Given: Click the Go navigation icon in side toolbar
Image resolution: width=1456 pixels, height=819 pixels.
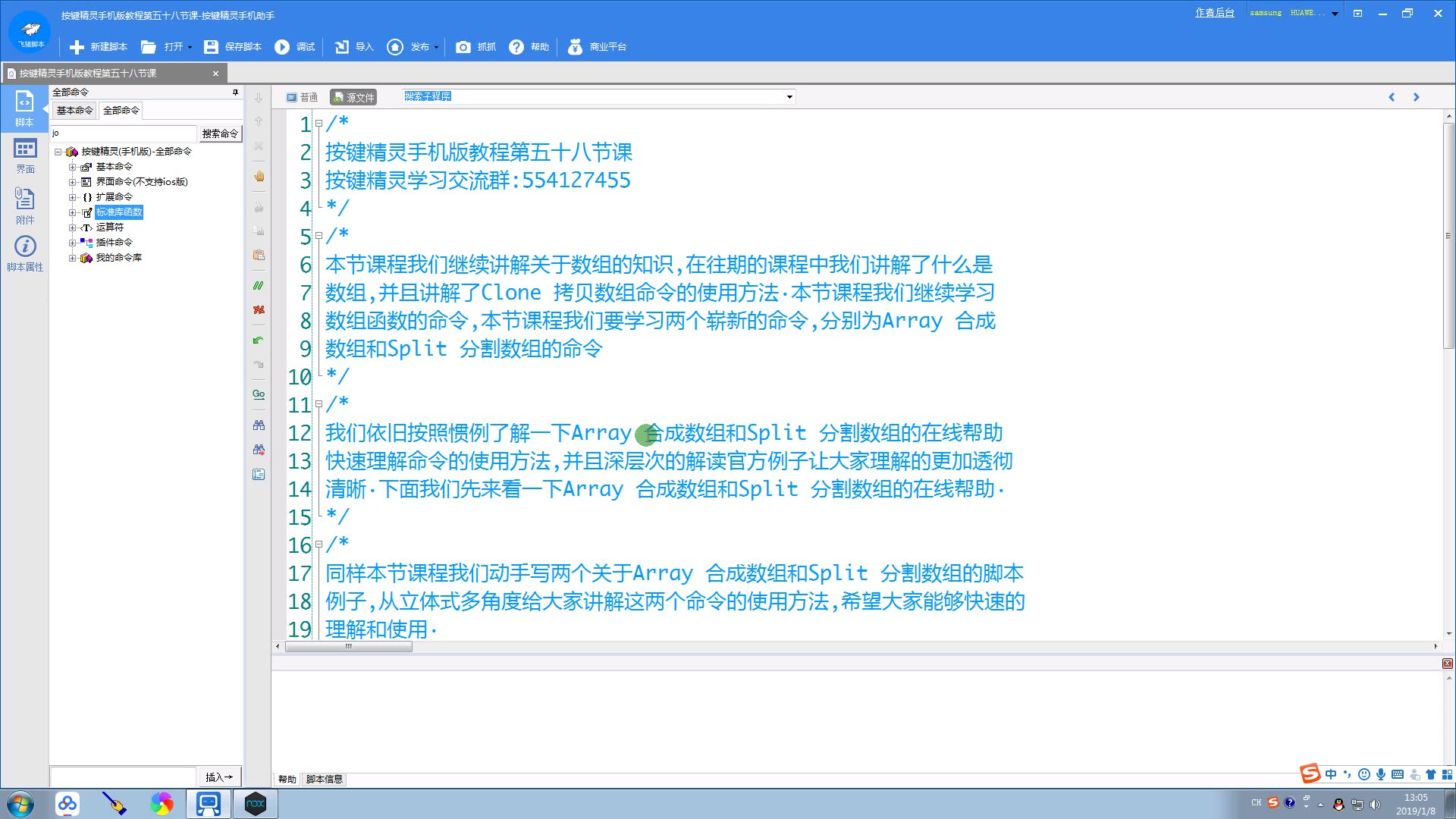Looking at the screenshot, I should point(259,394).
